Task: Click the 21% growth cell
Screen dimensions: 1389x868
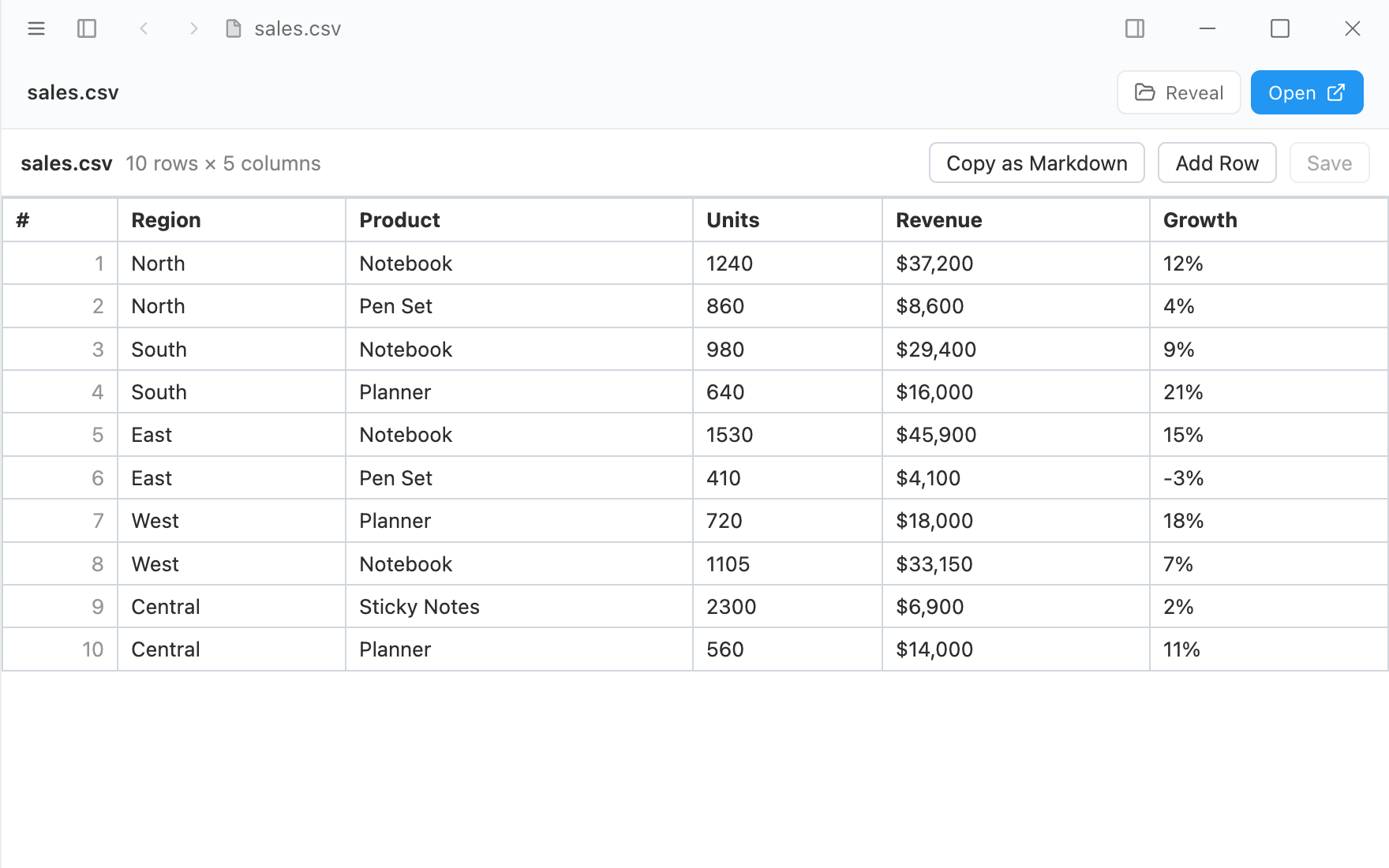Action: (1269, 392)
